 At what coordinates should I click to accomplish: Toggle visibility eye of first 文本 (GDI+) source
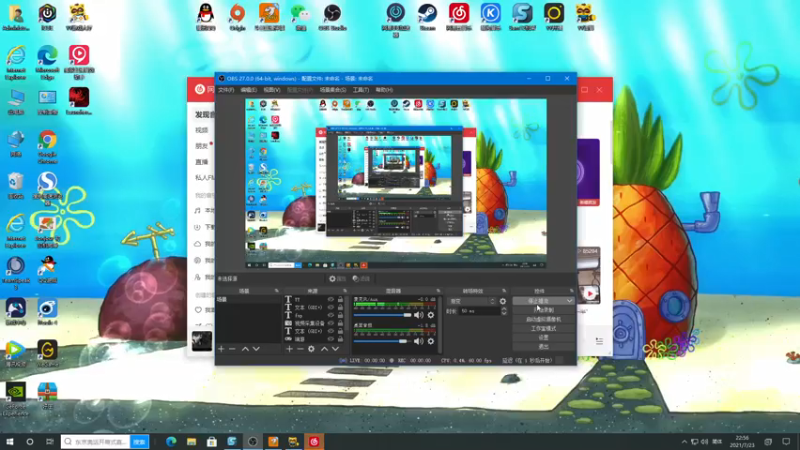[331, 308]
